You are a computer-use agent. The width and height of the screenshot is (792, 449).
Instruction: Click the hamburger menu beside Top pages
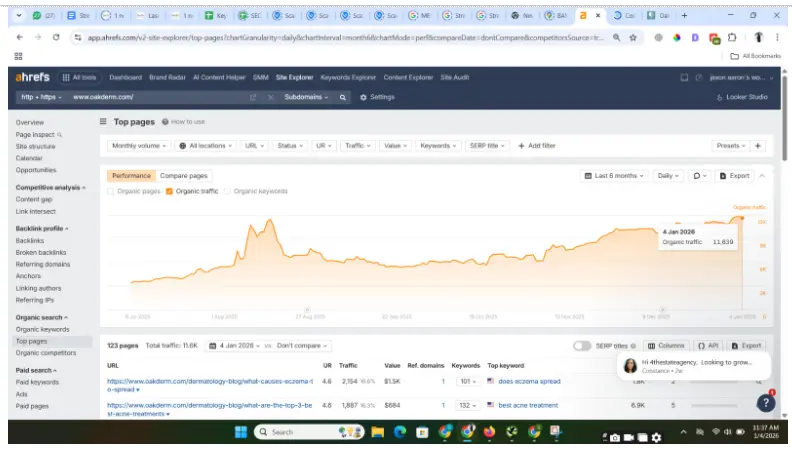[x=103, y=122]
